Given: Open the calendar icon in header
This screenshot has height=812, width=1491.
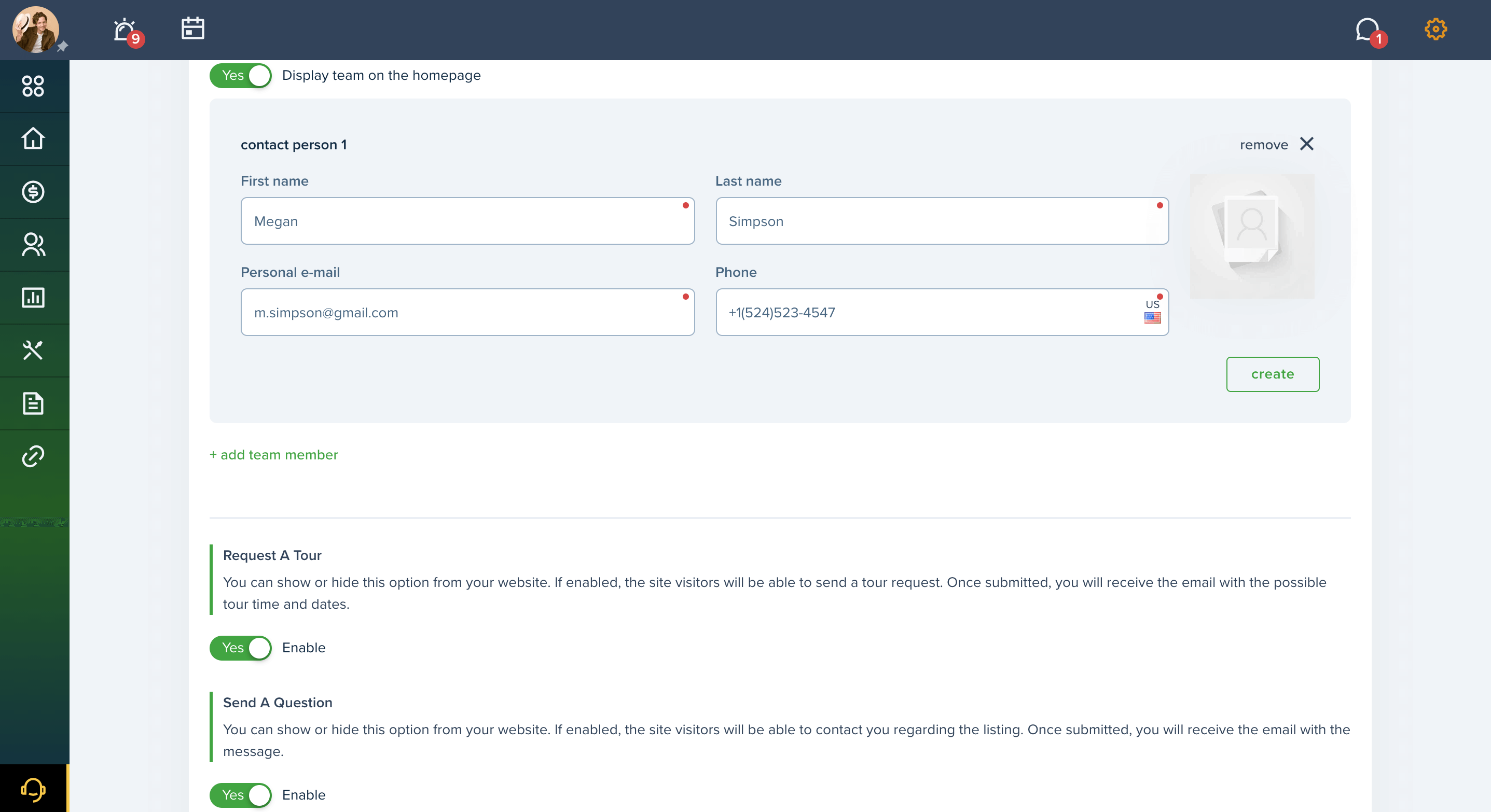Looking at the screenshot, I should 193,29.
